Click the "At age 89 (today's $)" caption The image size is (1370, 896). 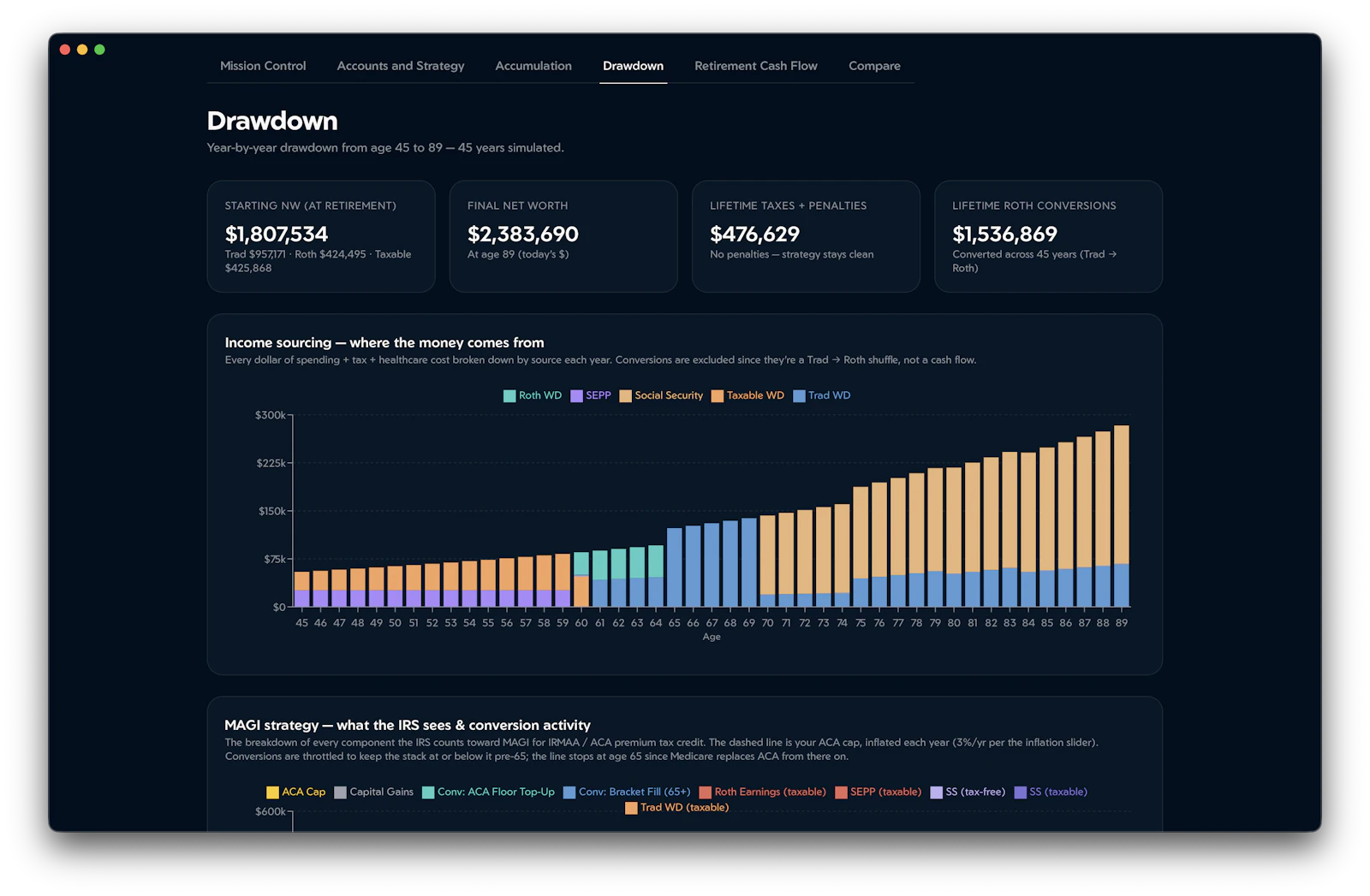tap(518, 254)
